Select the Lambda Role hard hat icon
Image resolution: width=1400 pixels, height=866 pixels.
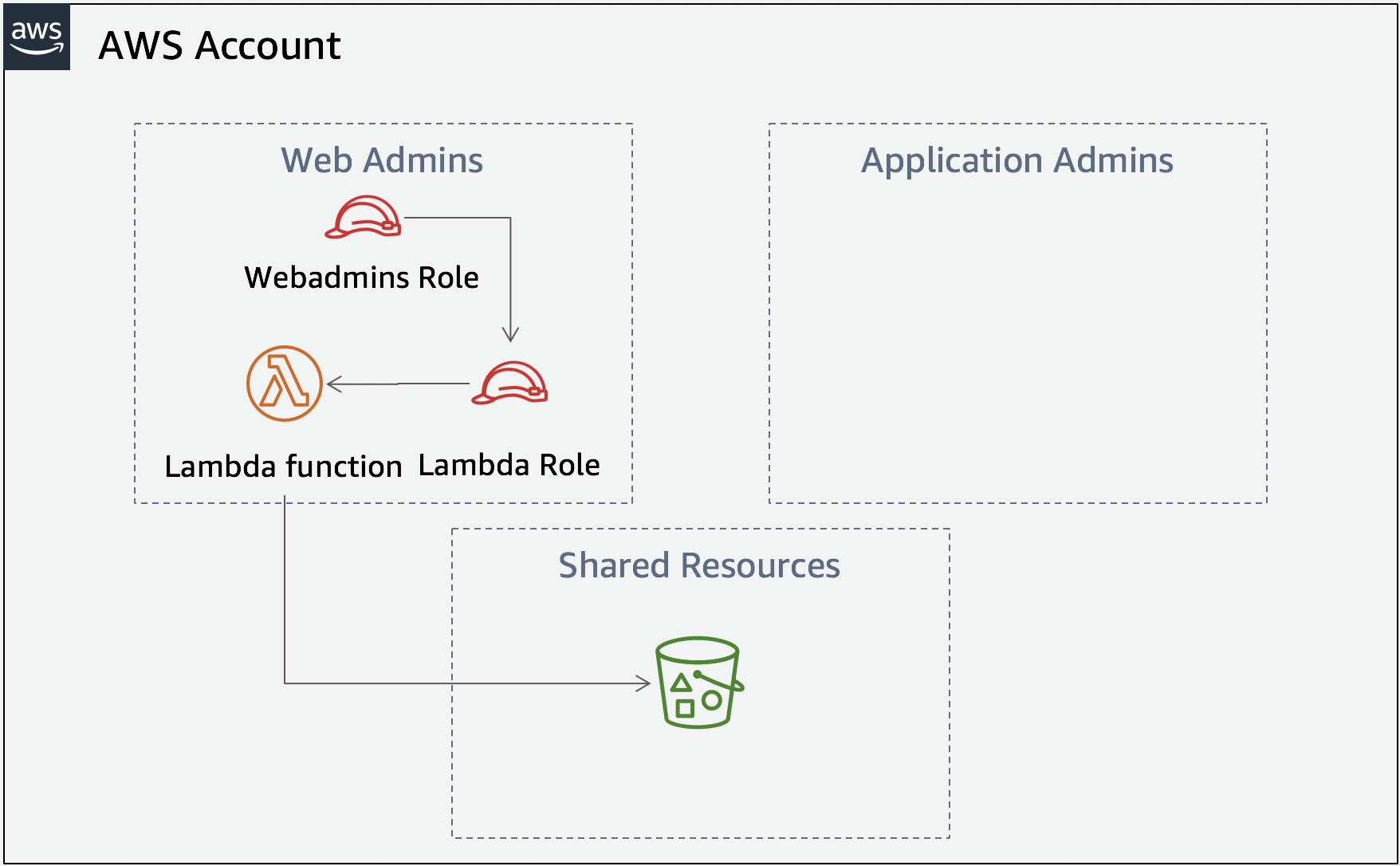click(x=509, y=383)
